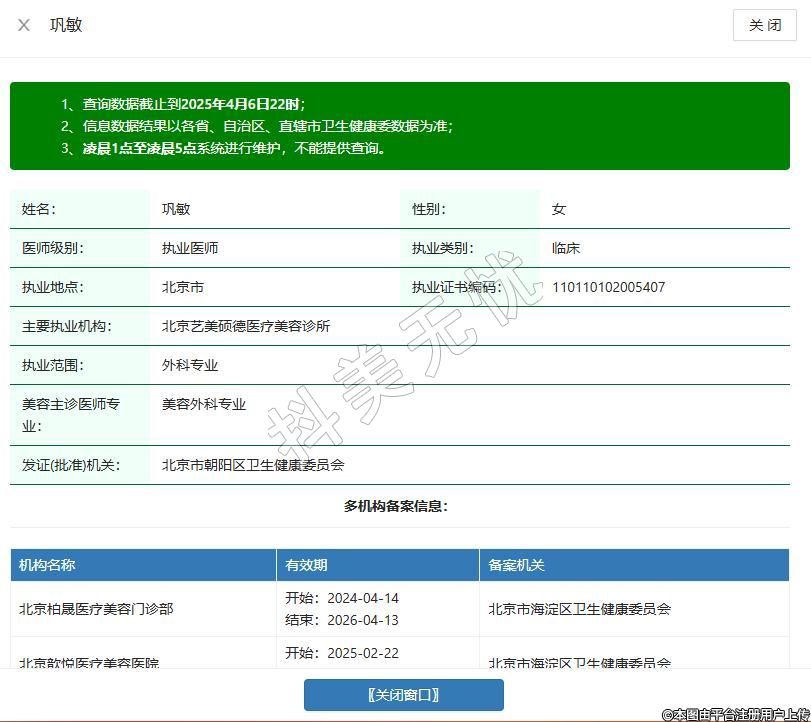The width and height of the screenshot is (811, 722).
Task: Click the 多机构备案信息 section heading
Action: point(396,506)
